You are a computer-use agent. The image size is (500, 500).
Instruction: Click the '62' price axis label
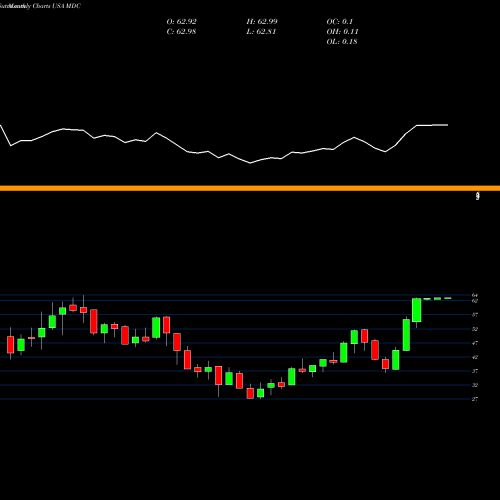pyautogui.click(x=475, y=301)
